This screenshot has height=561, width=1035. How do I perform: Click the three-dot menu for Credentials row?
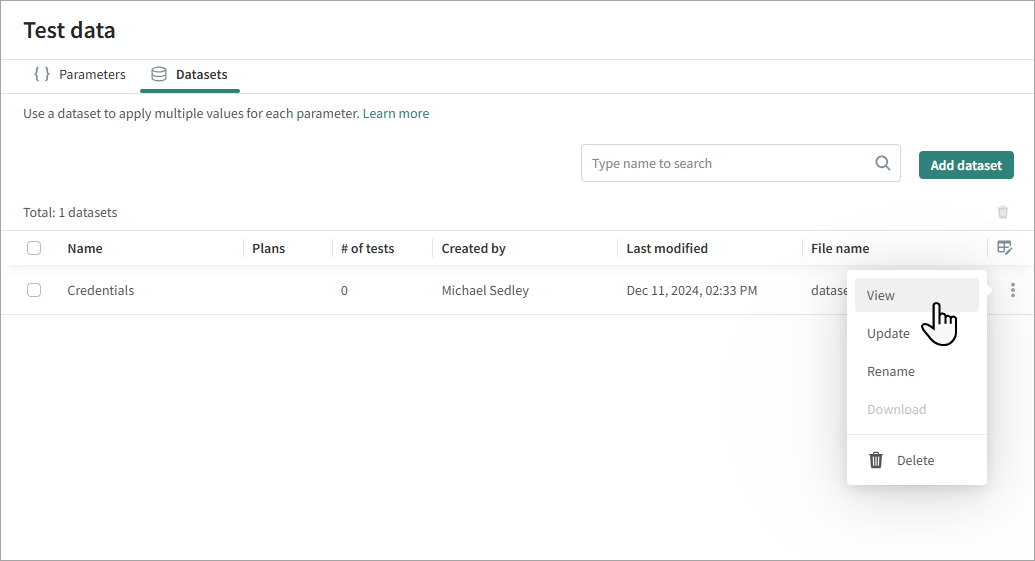tap(1013, 290)
